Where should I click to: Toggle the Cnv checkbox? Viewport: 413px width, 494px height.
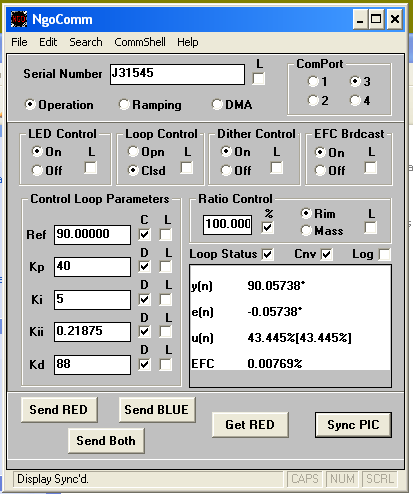pos(327,254)
